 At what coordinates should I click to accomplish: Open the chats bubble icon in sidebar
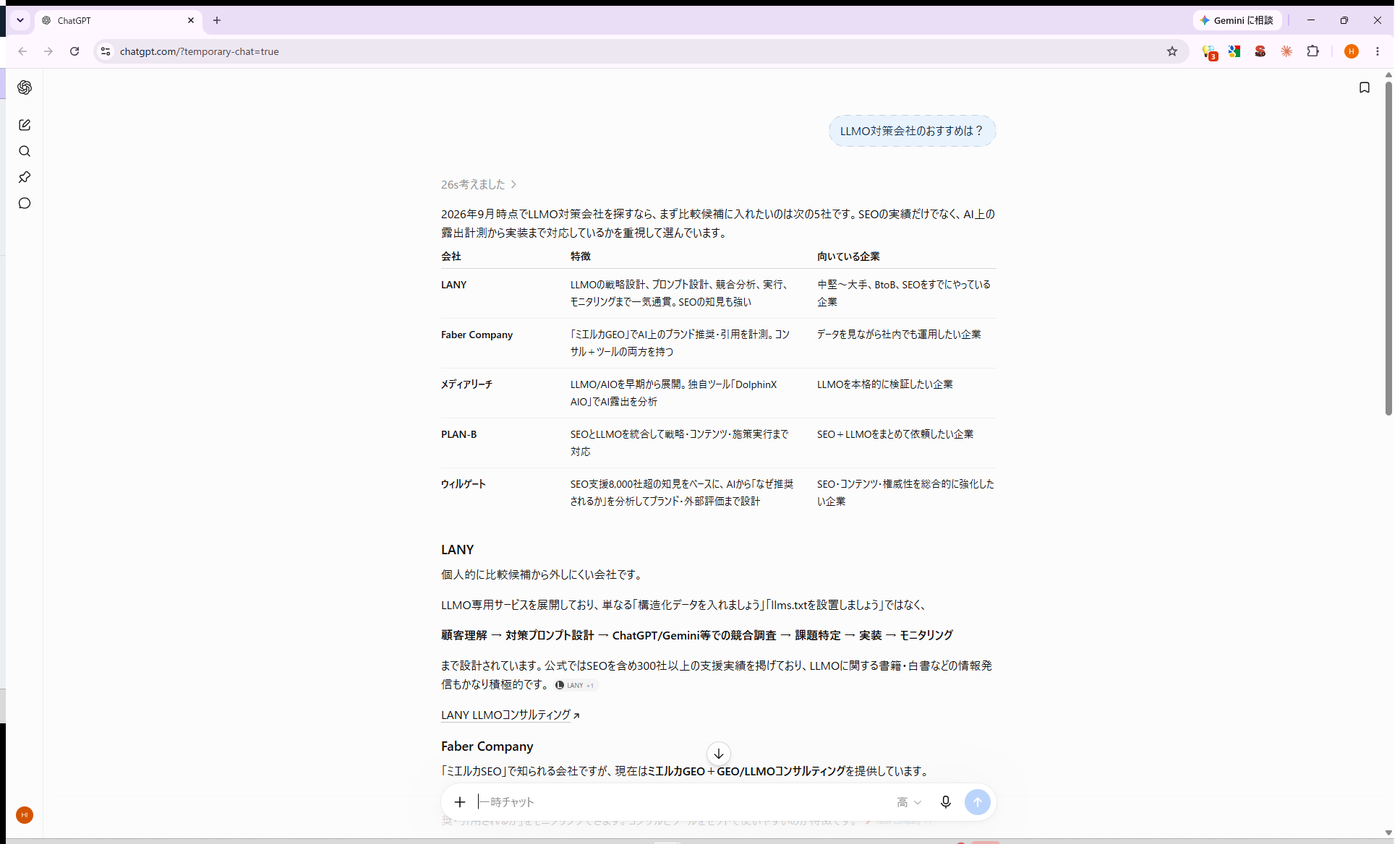24,203
